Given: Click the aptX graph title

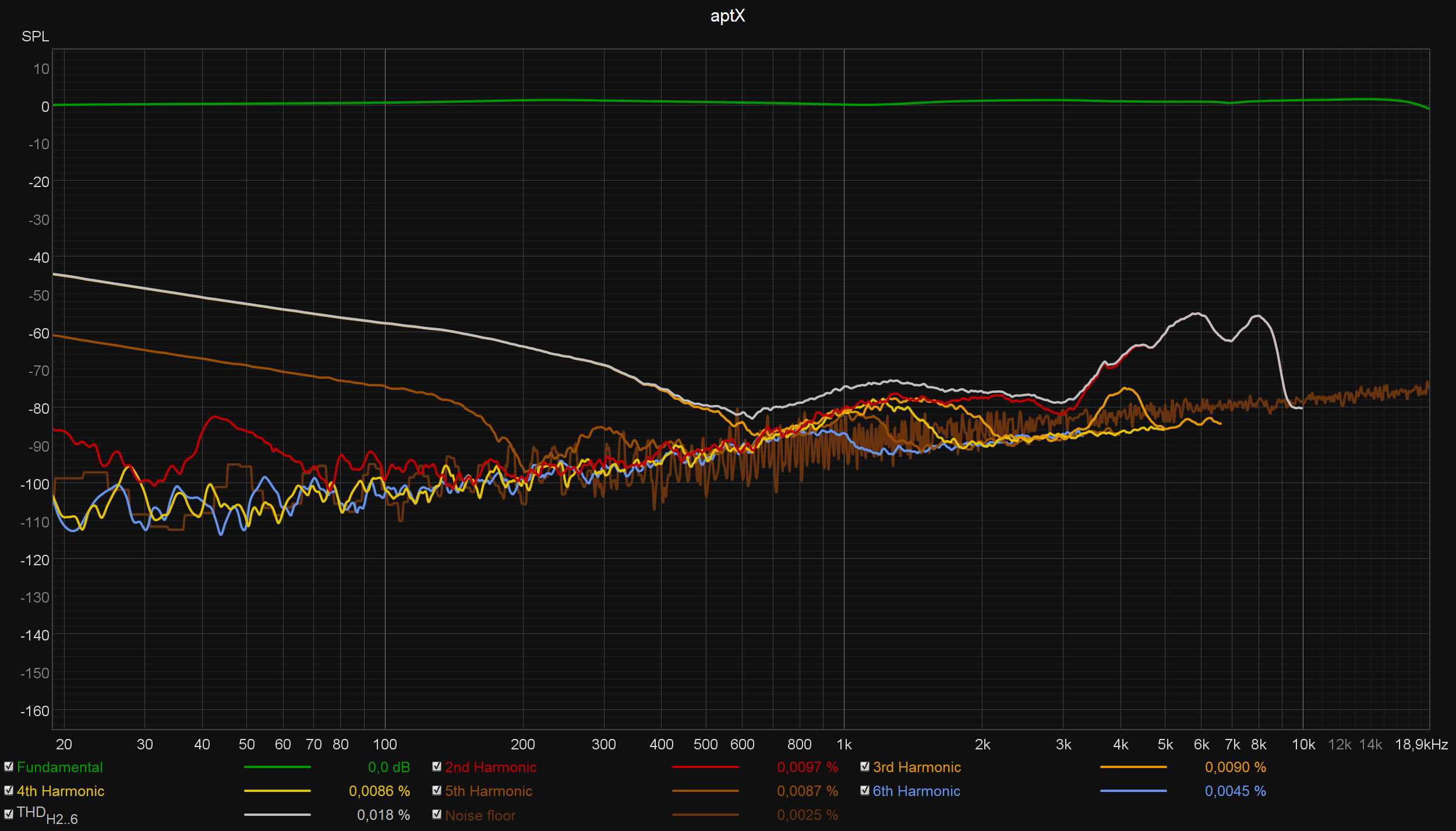Looking at the screenshot, I should [727, 16].
